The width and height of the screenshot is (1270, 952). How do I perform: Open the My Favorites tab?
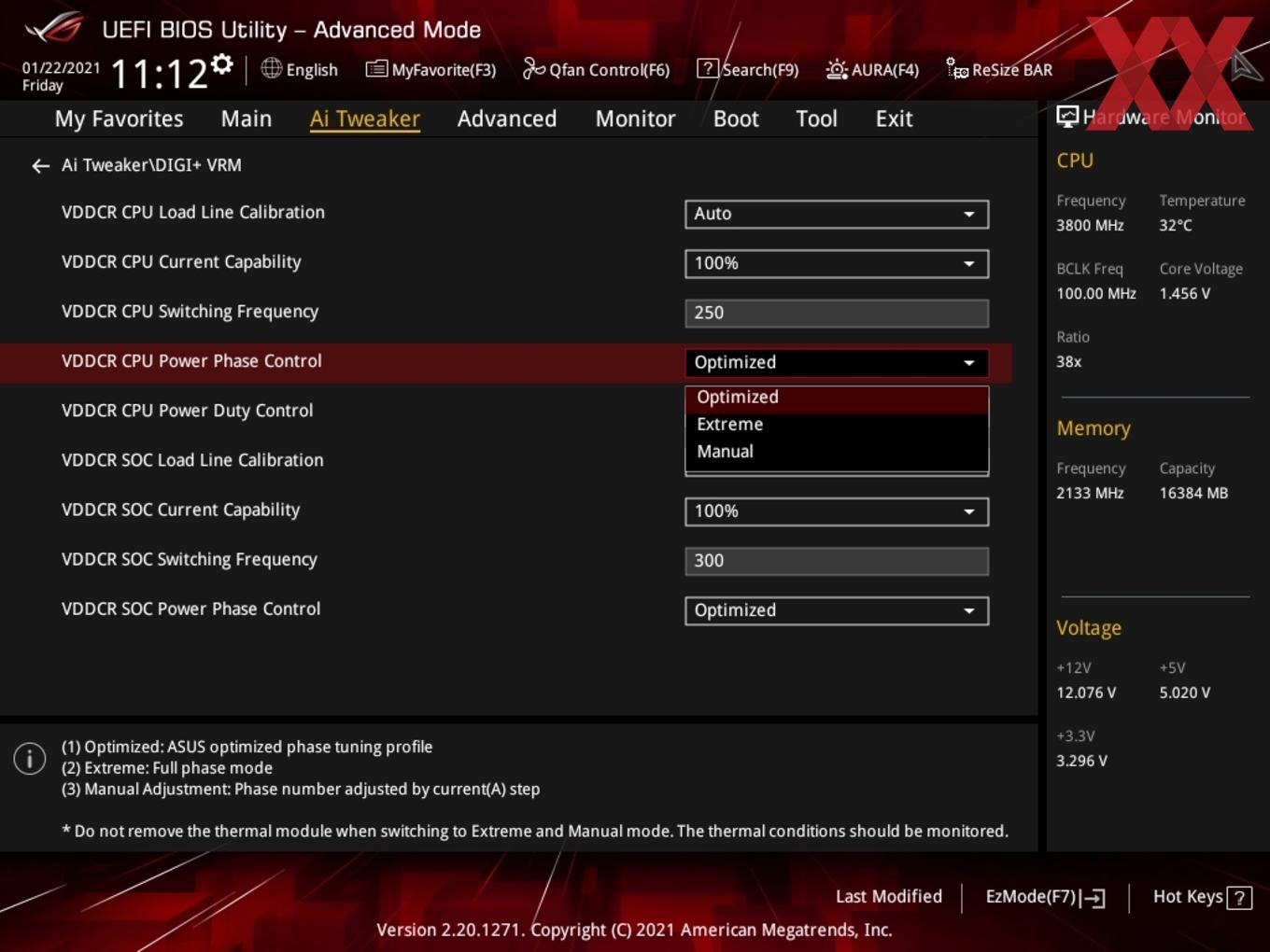tap(119, 119)
